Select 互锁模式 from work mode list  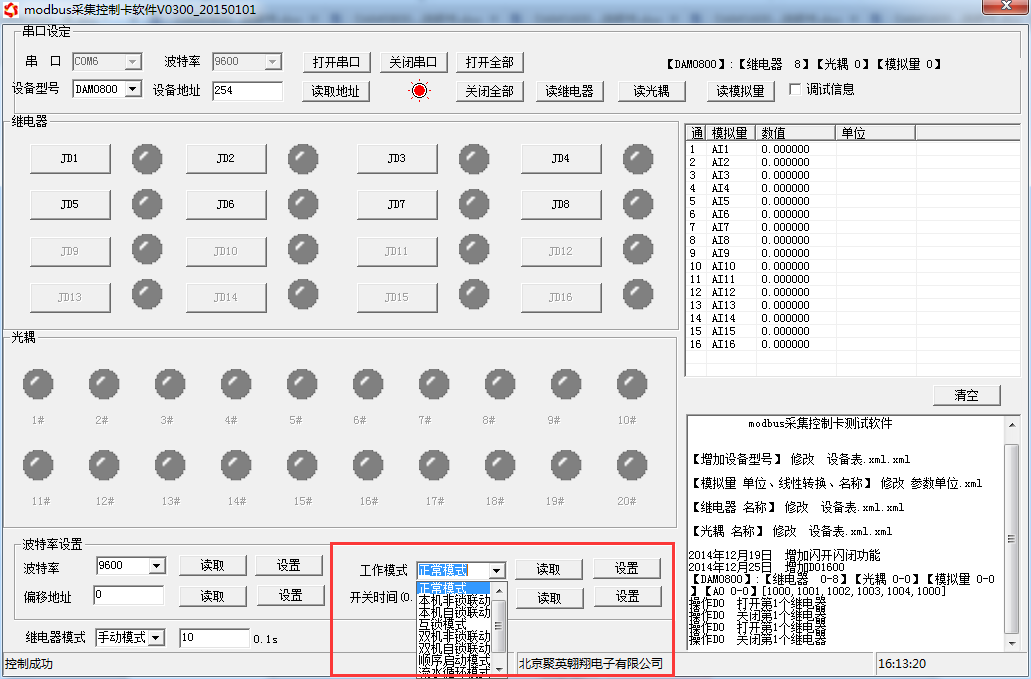(x=442, y=624)
